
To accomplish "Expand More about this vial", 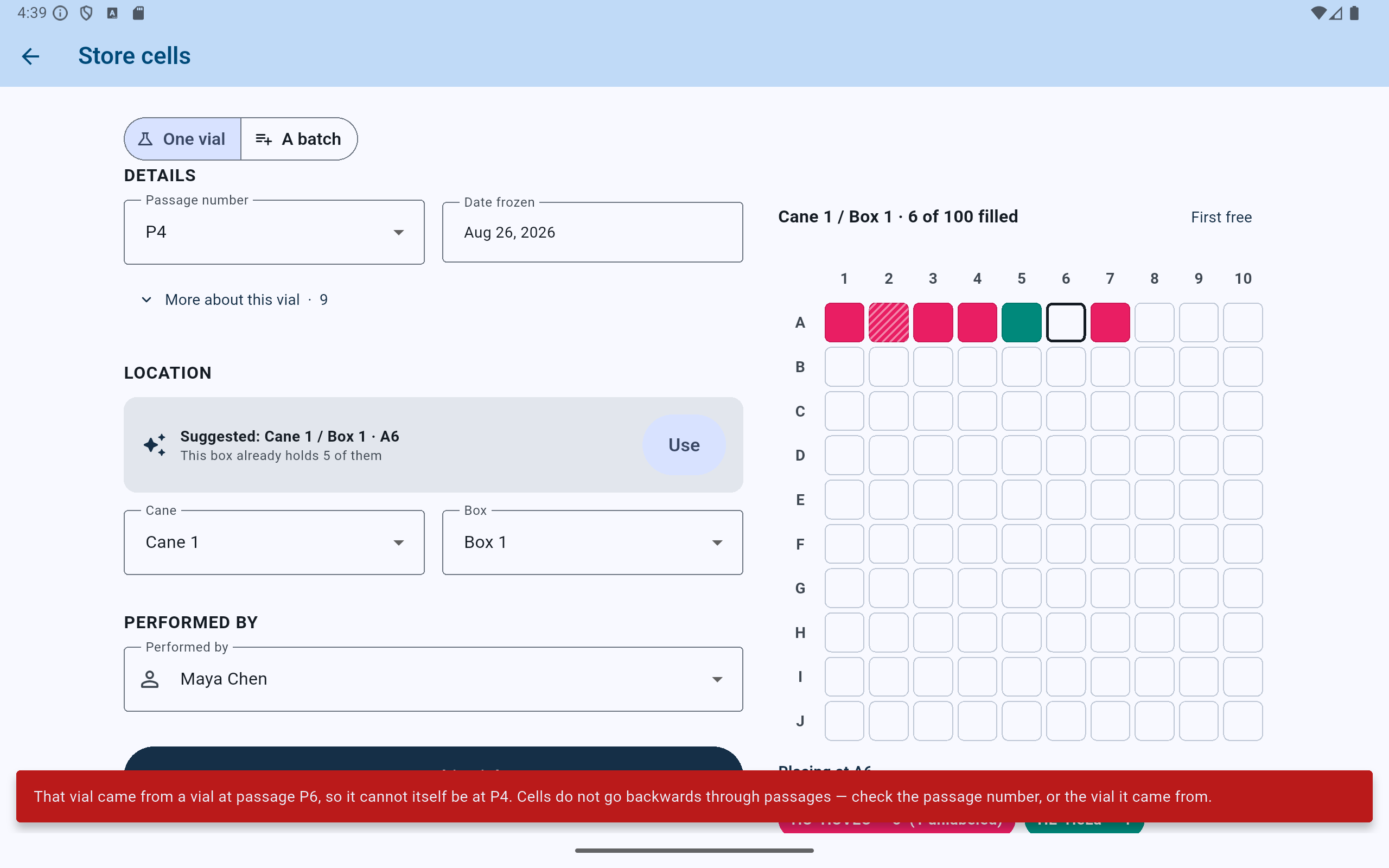I will [x=234, y=299].
